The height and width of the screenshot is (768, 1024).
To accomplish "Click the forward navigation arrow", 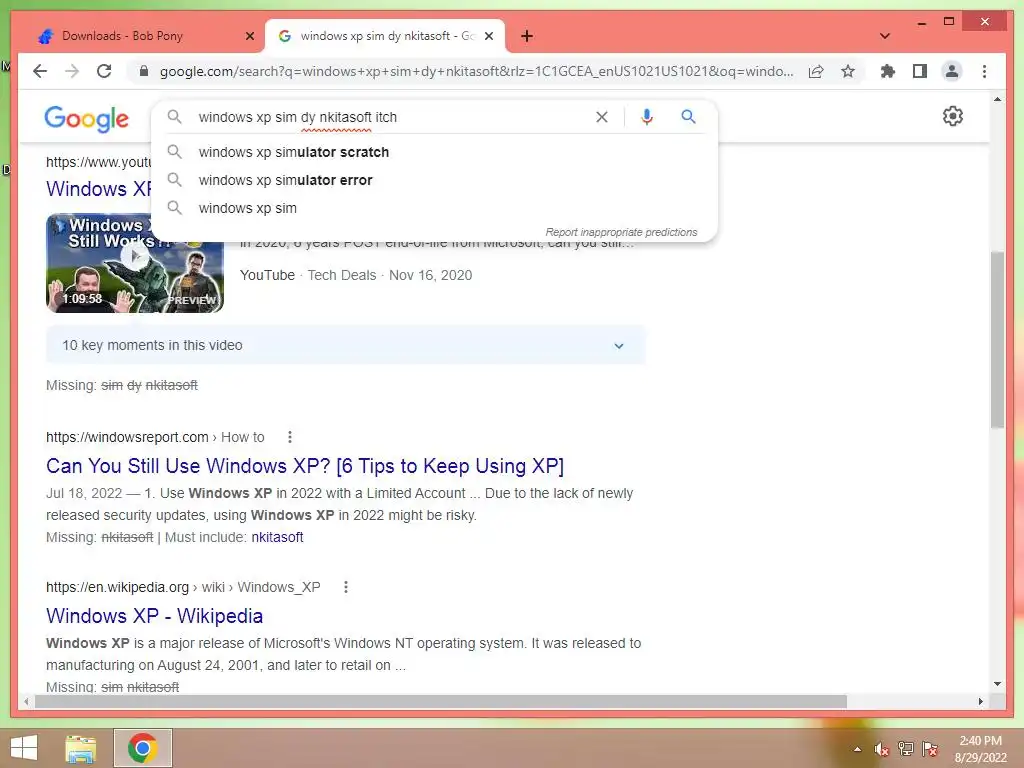I will click(72, 71).
